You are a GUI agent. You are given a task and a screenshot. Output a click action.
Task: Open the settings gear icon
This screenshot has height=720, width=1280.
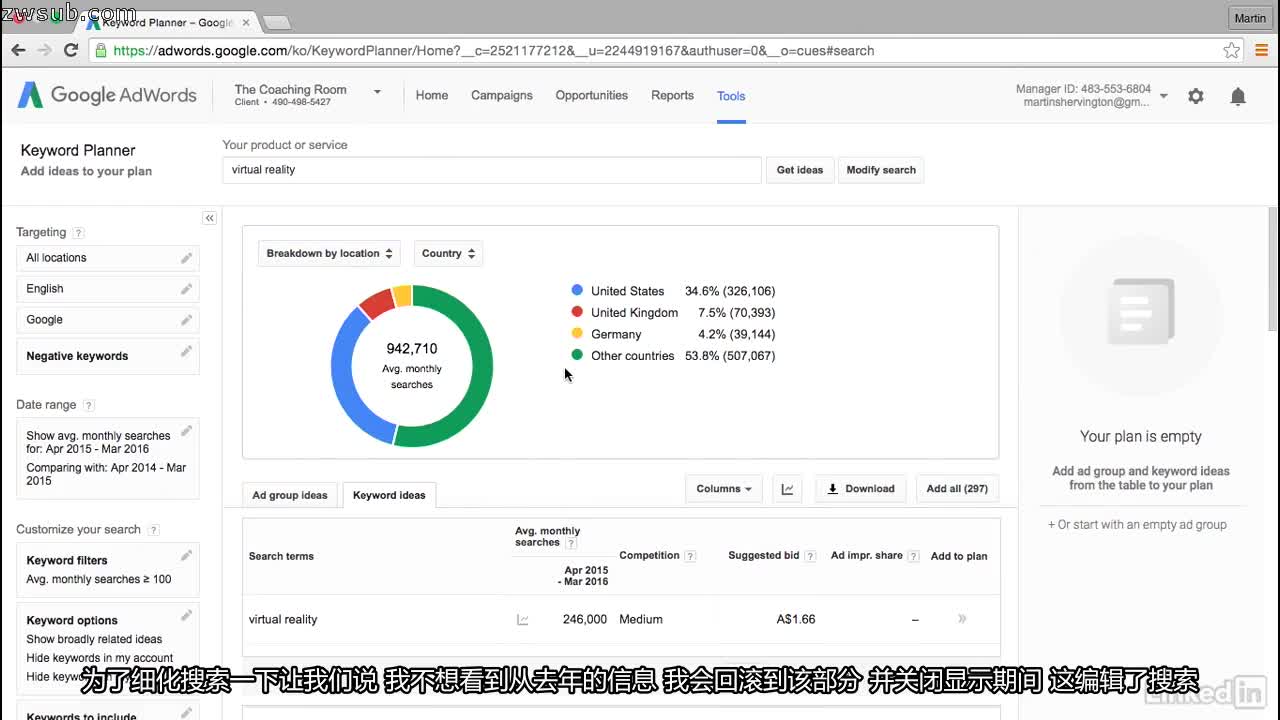[x=1196, y=96]
